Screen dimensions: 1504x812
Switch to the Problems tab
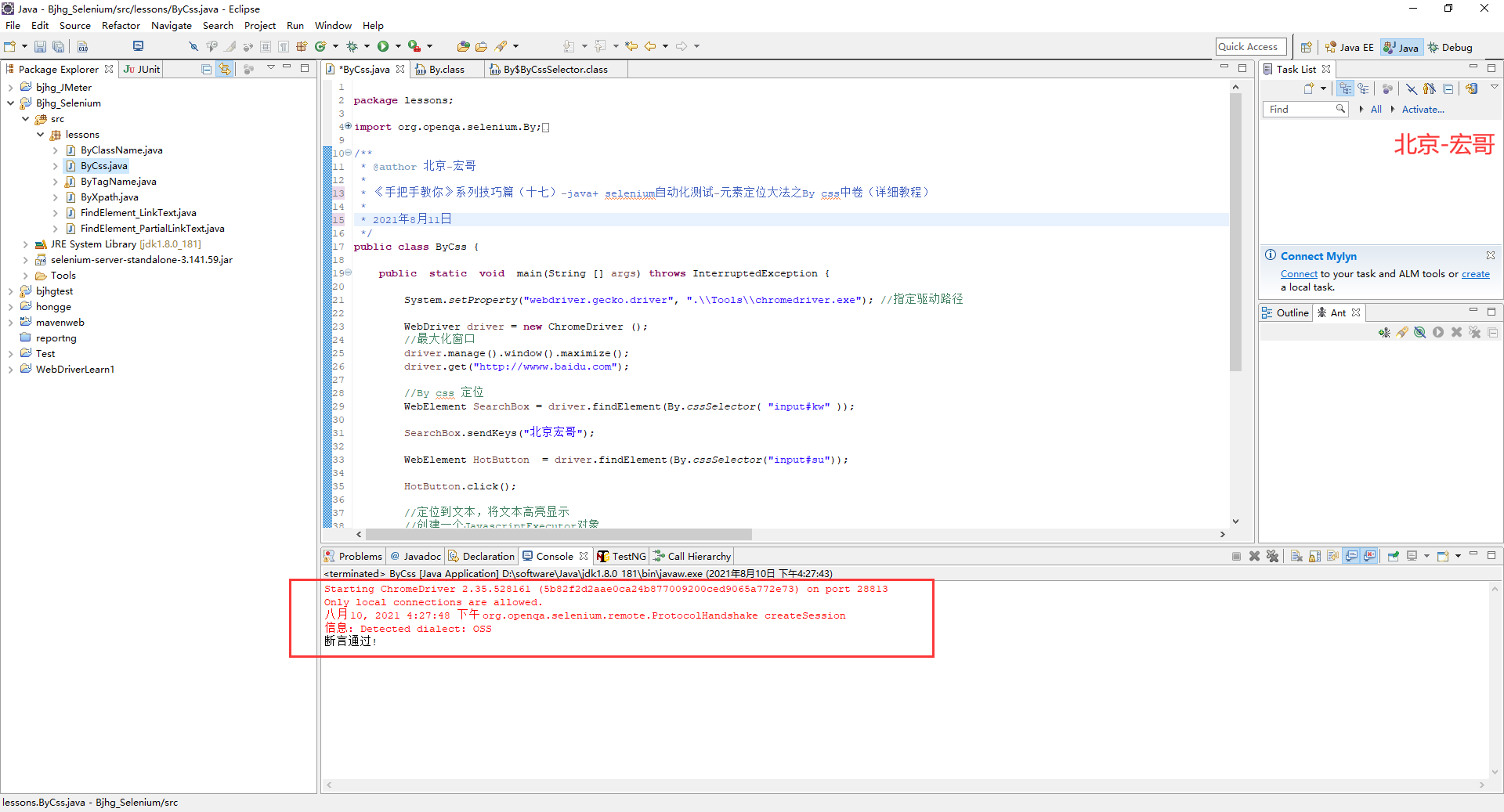point(352,557)
